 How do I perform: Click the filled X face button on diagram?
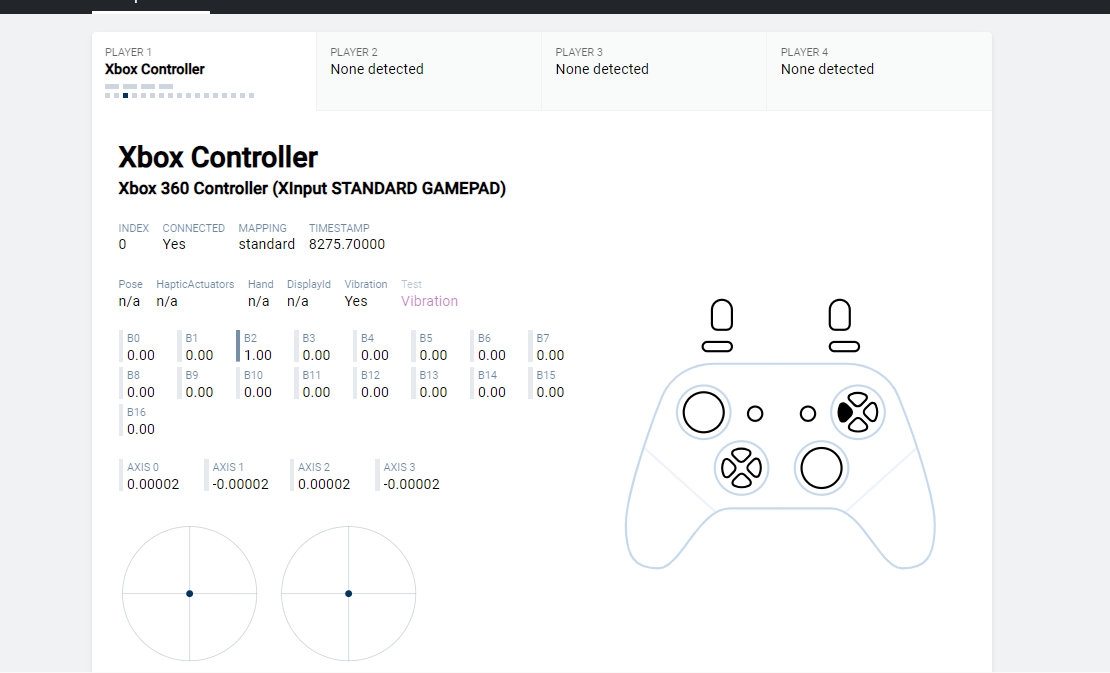[x=845, y=411]
